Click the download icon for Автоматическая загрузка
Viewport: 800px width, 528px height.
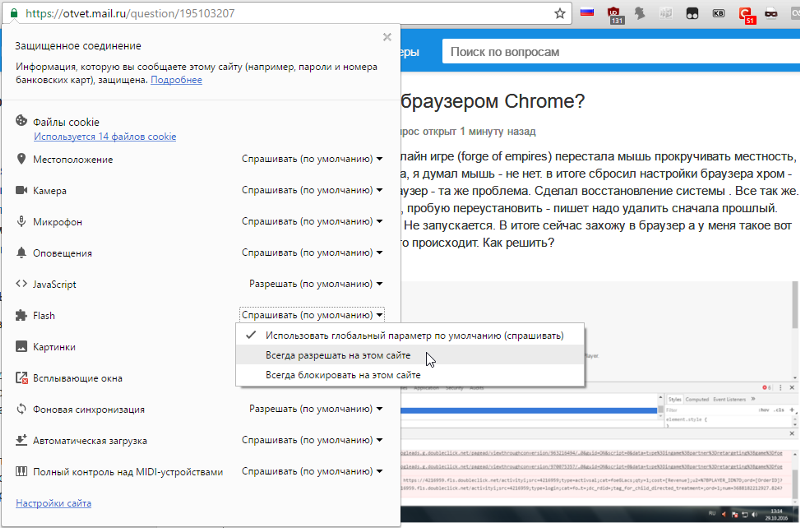tap(21, 440)
